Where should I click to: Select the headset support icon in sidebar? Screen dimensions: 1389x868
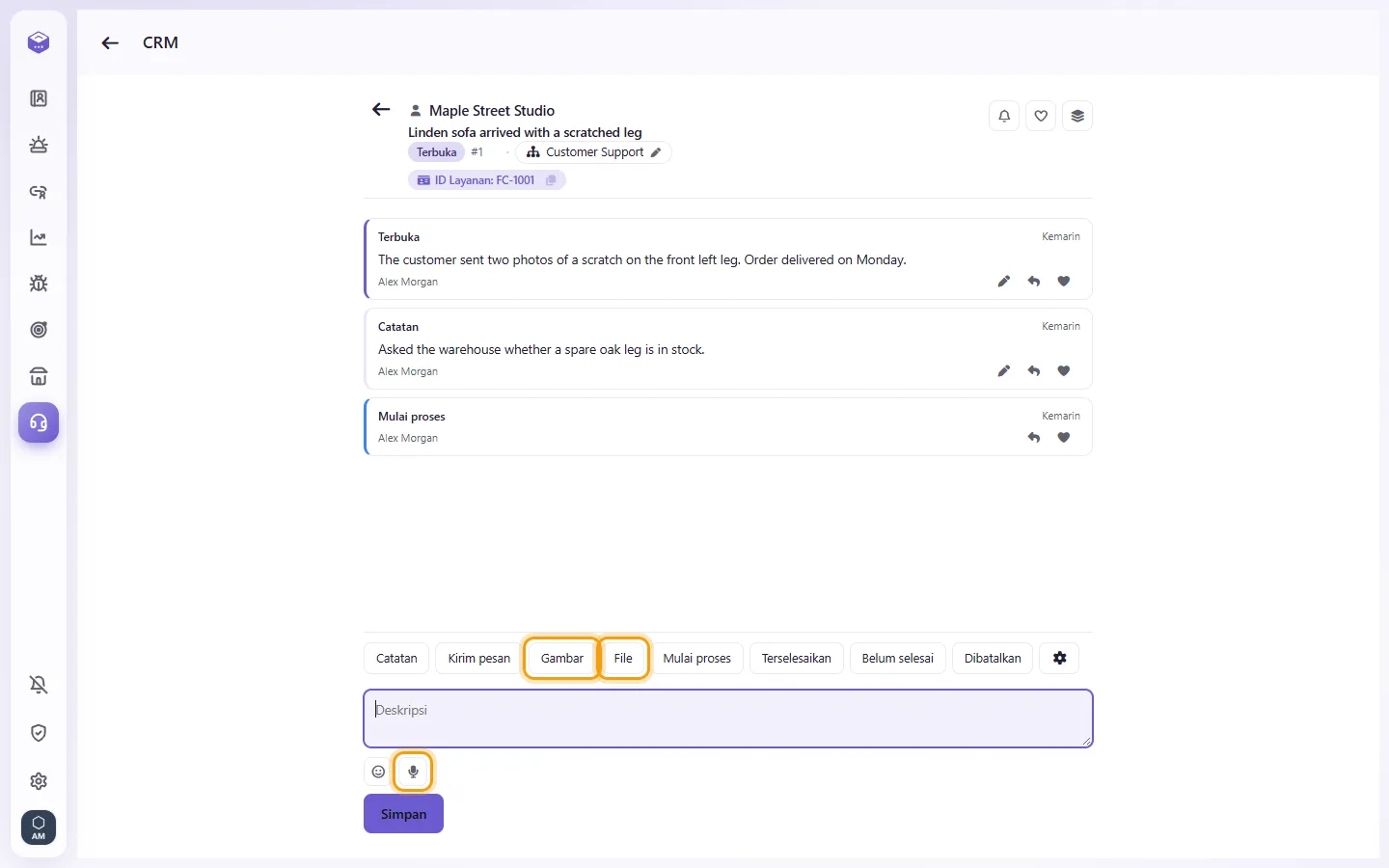coord(39,422)
